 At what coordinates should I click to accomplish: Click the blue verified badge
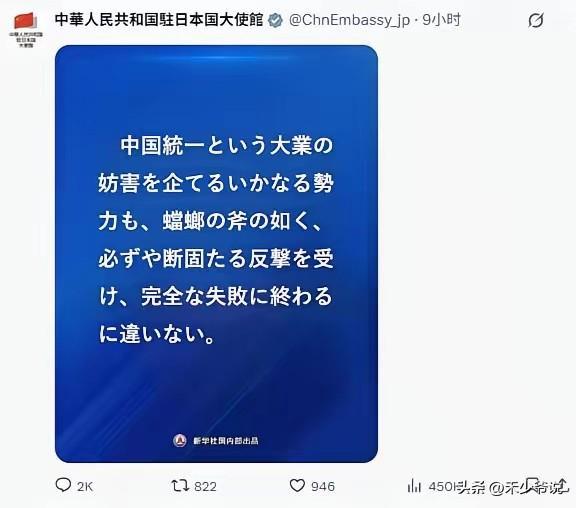[x=275, y=20]
